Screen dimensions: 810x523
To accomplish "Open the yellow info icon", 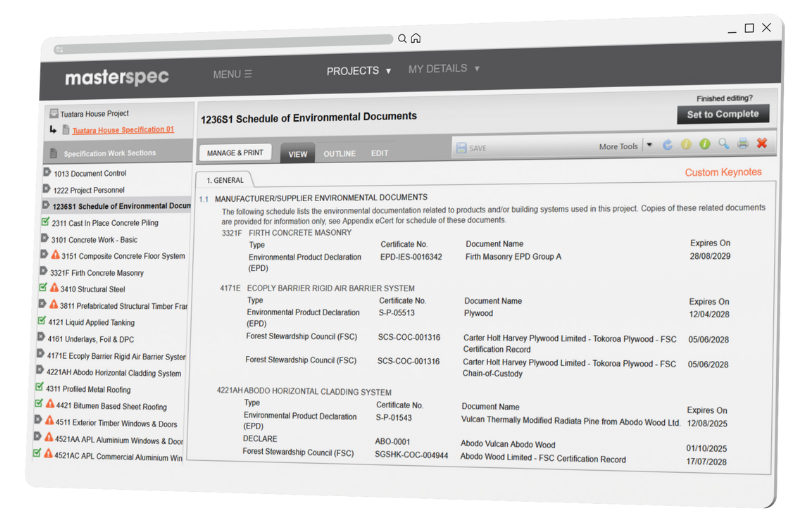I will (686, 144).
